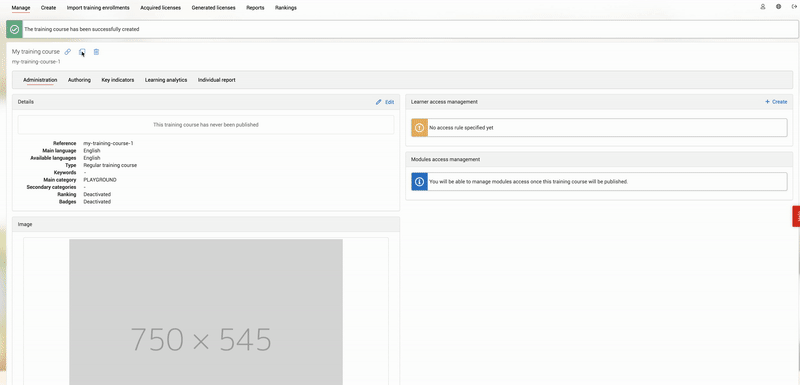
Task: Click the plus icon for access rule
Action: (767, 102)
